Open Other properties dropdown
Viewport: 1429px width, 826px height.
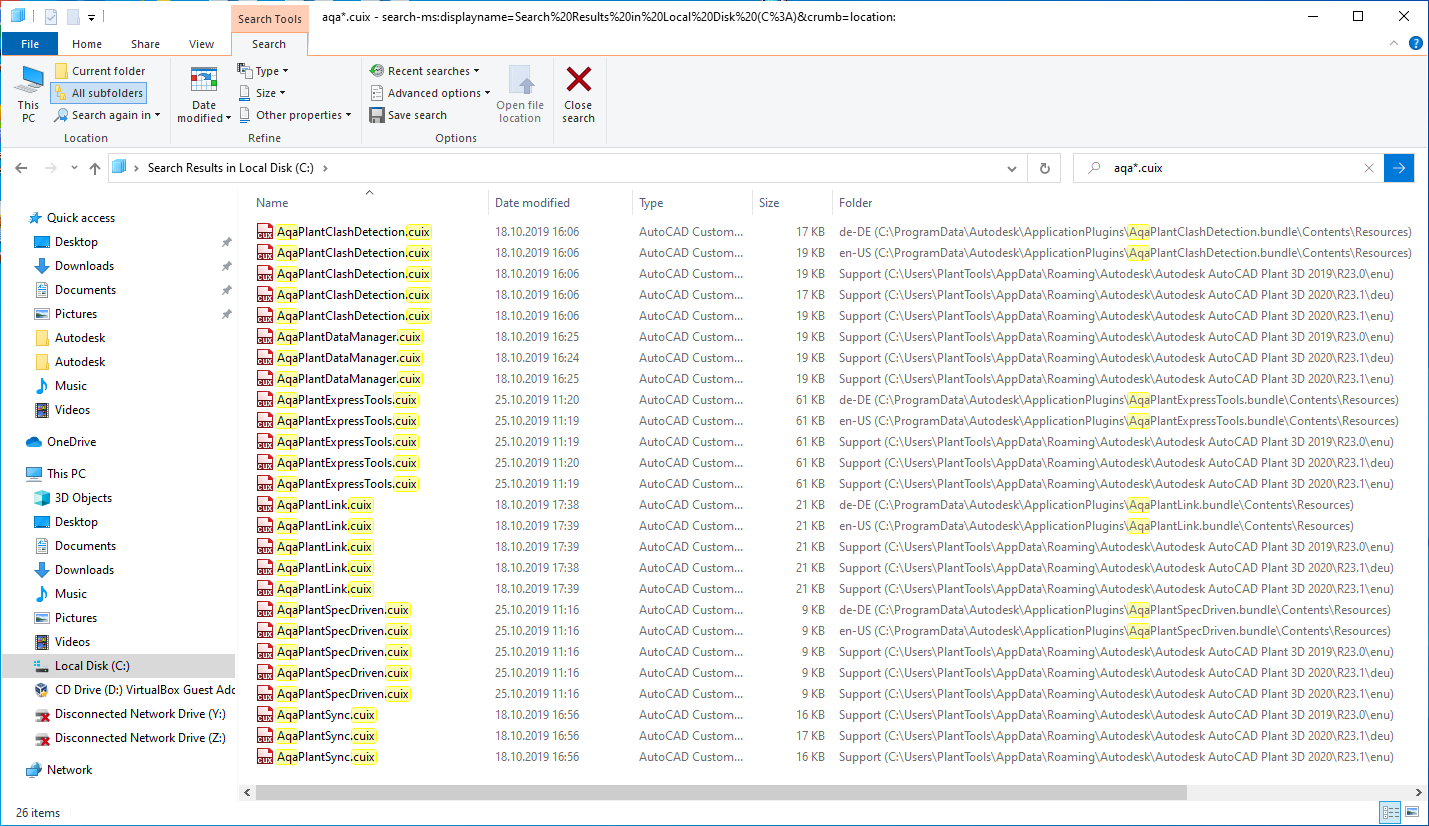295,115
